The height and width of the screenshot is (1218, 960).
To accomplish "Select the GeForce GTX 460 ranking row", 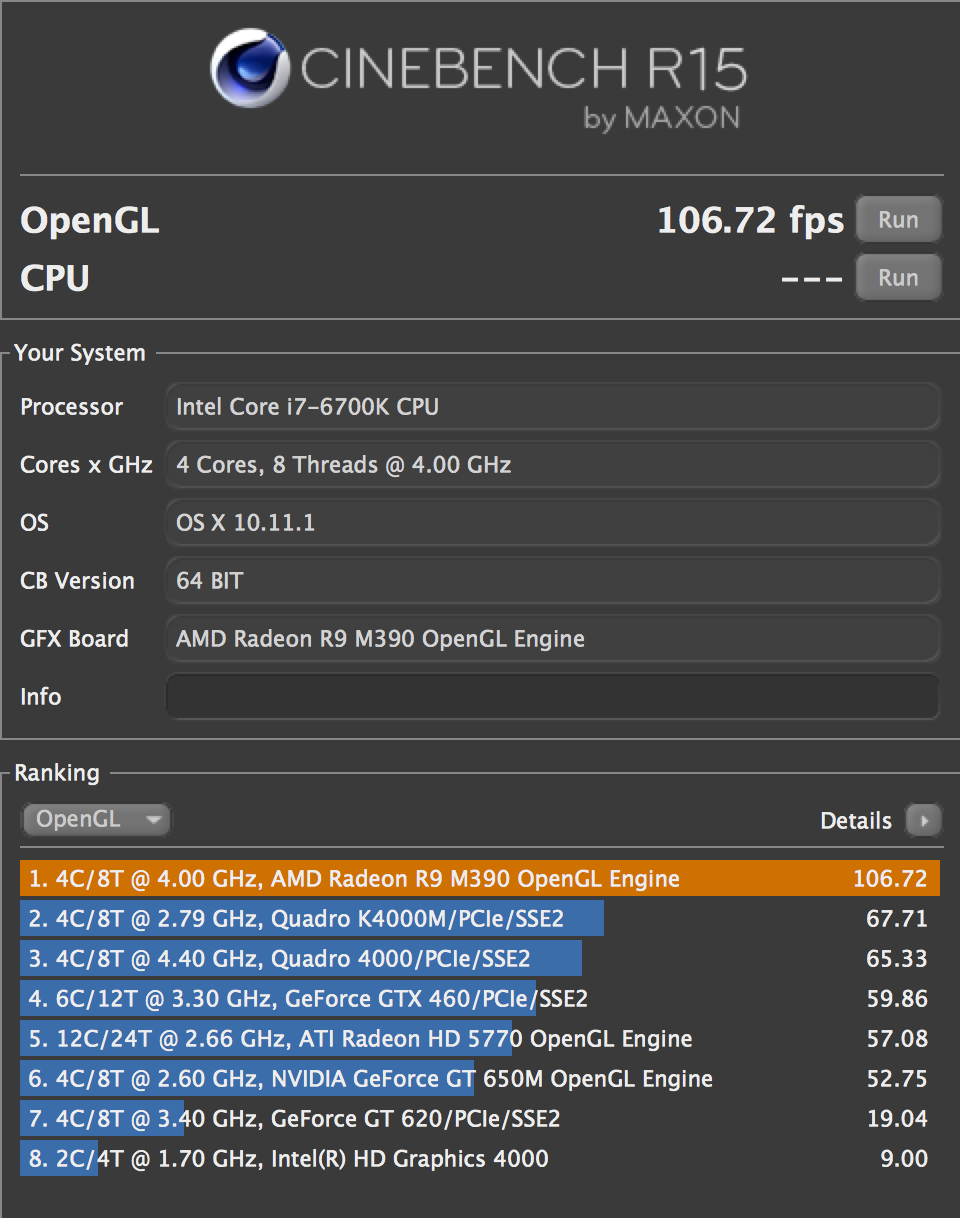I will click(479, 998).
